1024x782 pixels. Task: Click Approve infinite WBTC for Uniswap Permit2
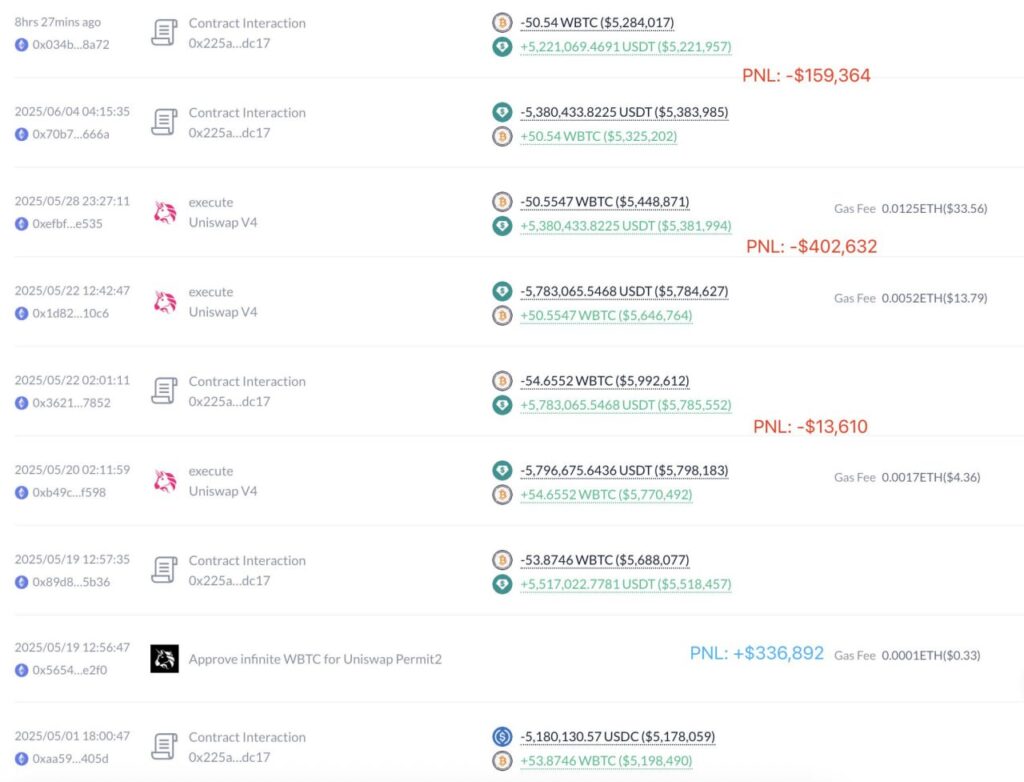coord(315,659)
